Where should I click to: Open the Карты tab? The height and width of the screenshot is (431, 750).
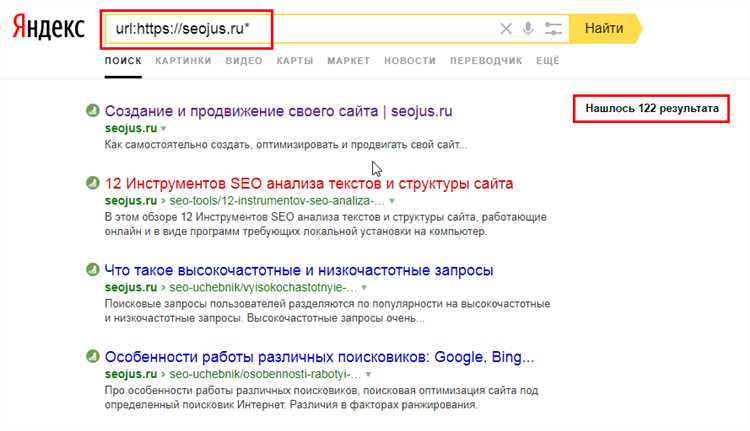295,61
